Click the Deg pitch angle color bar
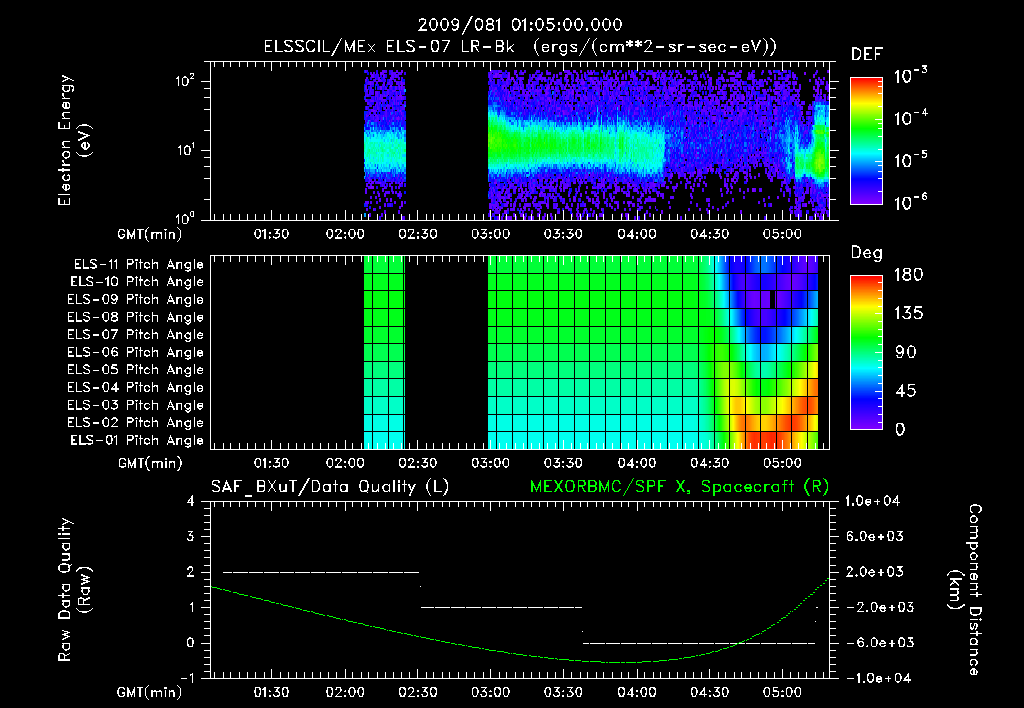1024x708 pixels. click(866, 352)
